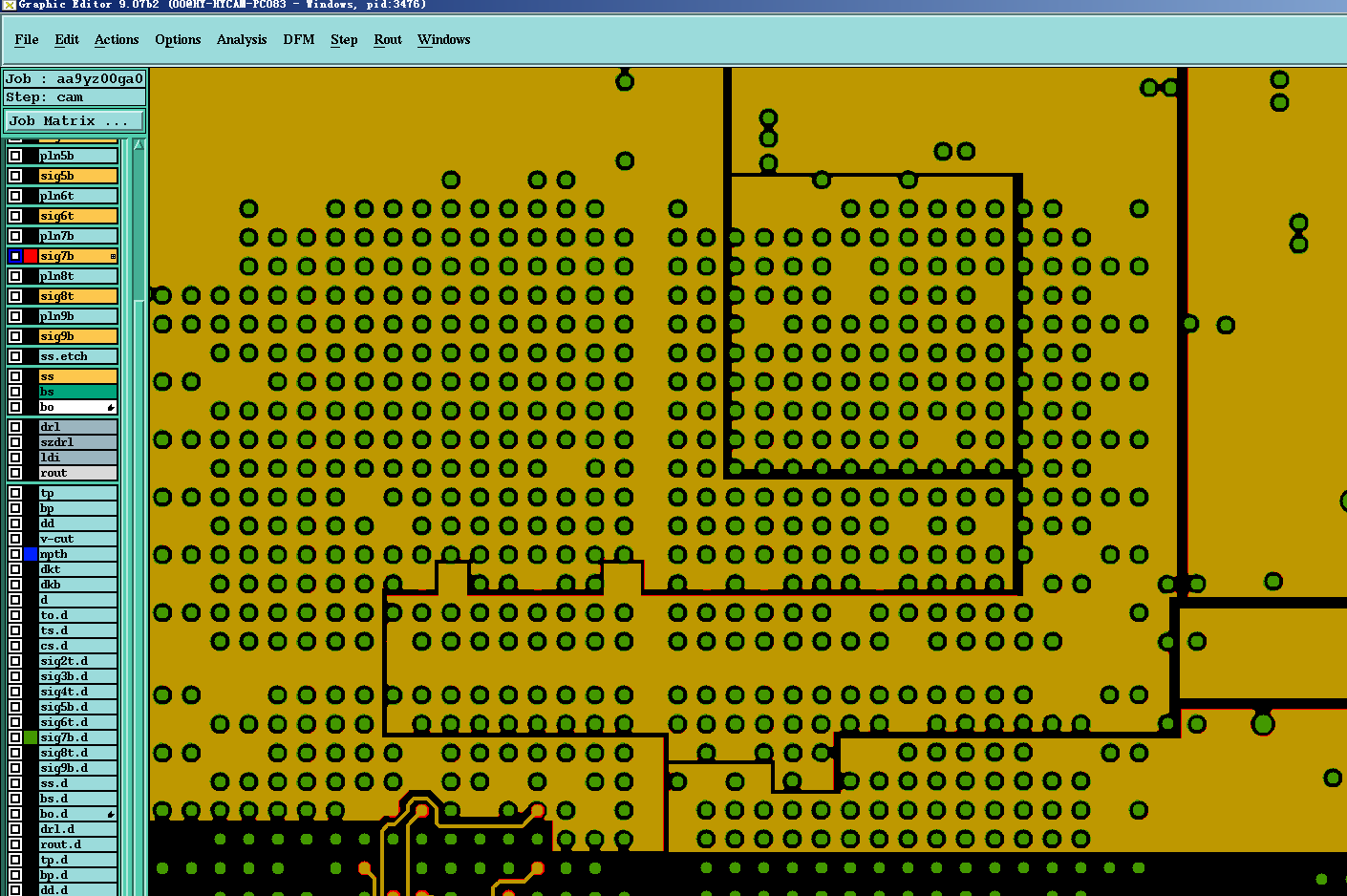Select the rout.d layer name
Image resolution: width=1347 pixels, height=896 pixels.
(77, 844)
